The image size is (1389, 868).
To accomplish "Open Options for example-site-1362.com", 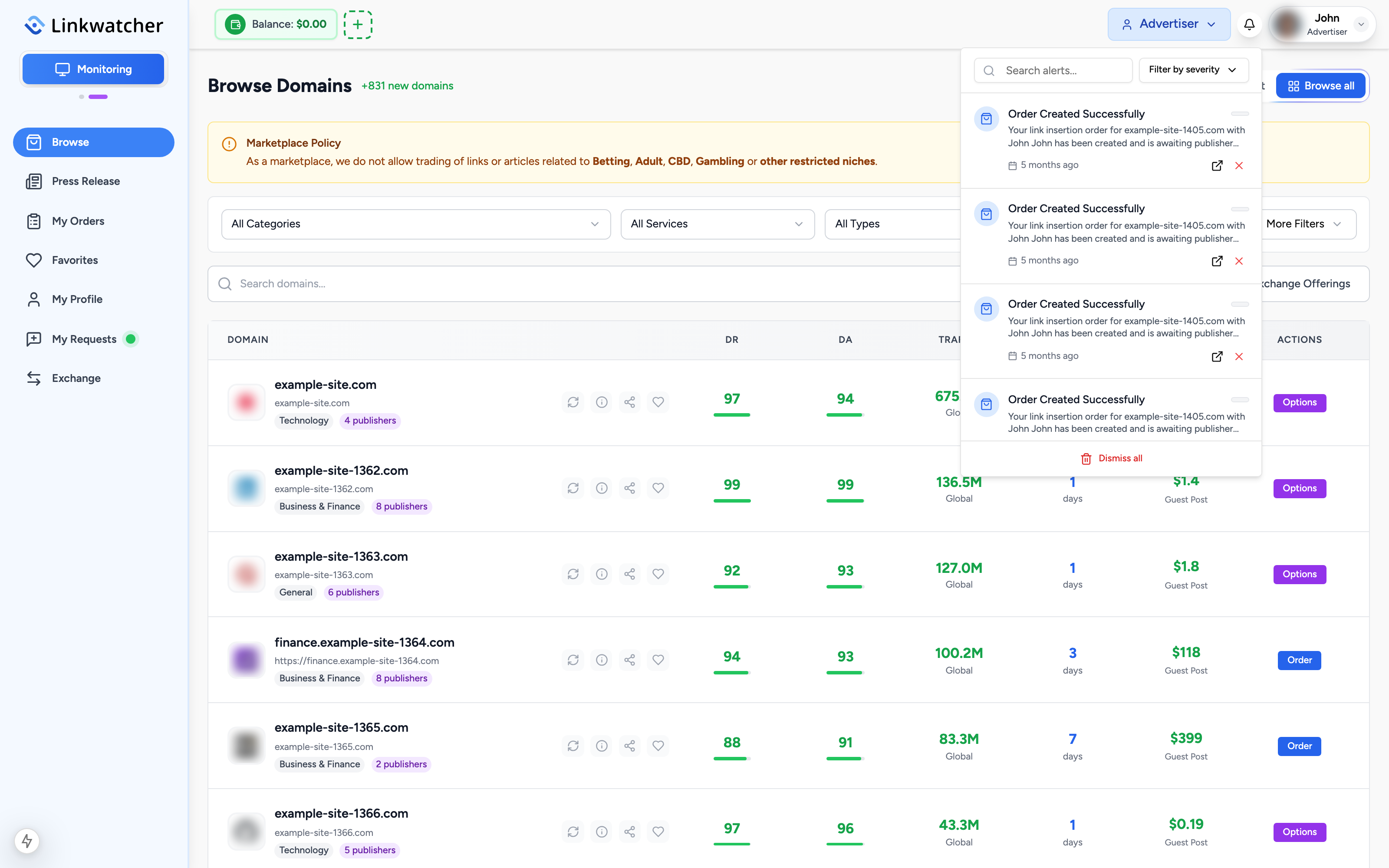I will pyautogui.click(x=1300, y=488).
